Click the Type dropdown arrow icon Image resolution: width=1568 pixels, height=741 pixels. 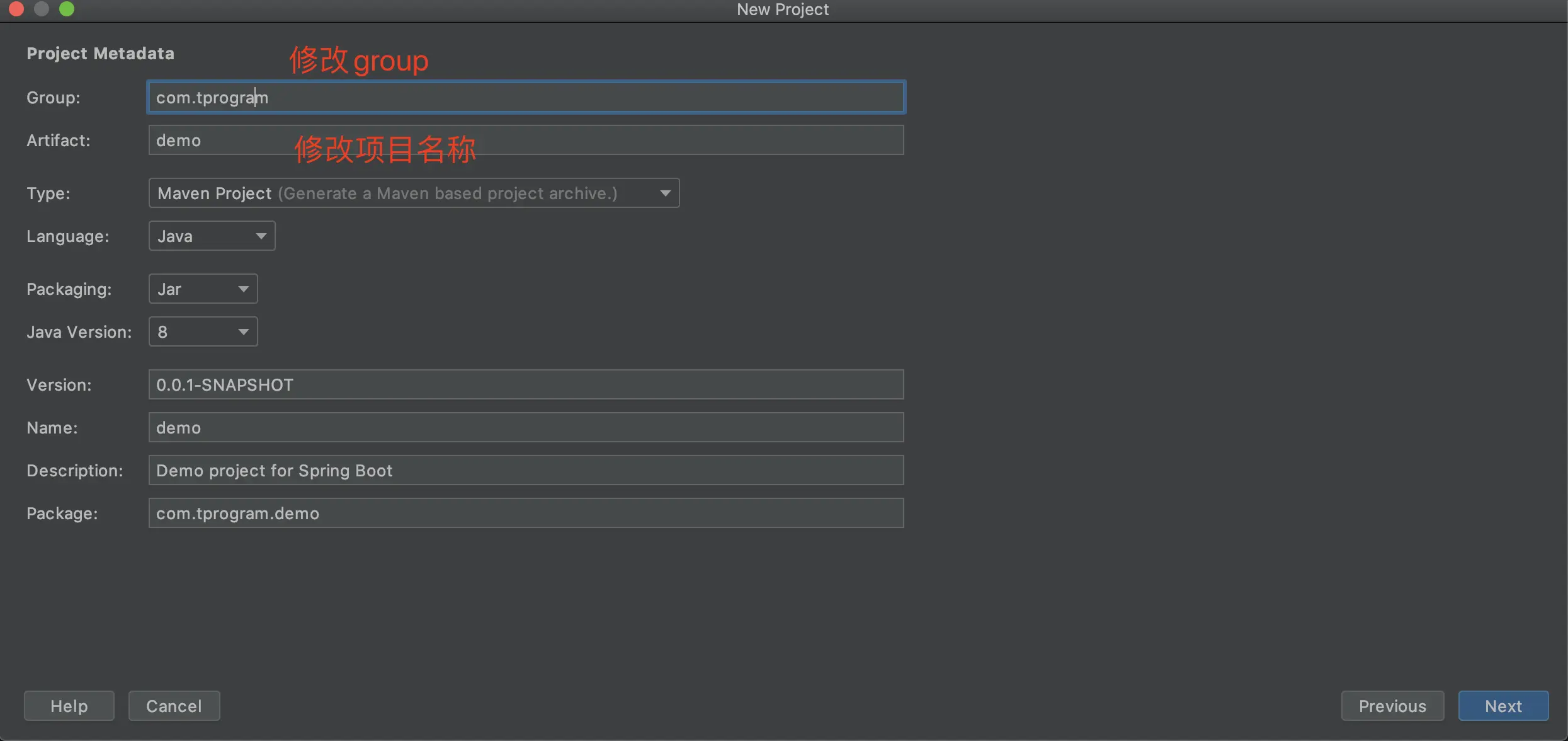coord(665,193)
